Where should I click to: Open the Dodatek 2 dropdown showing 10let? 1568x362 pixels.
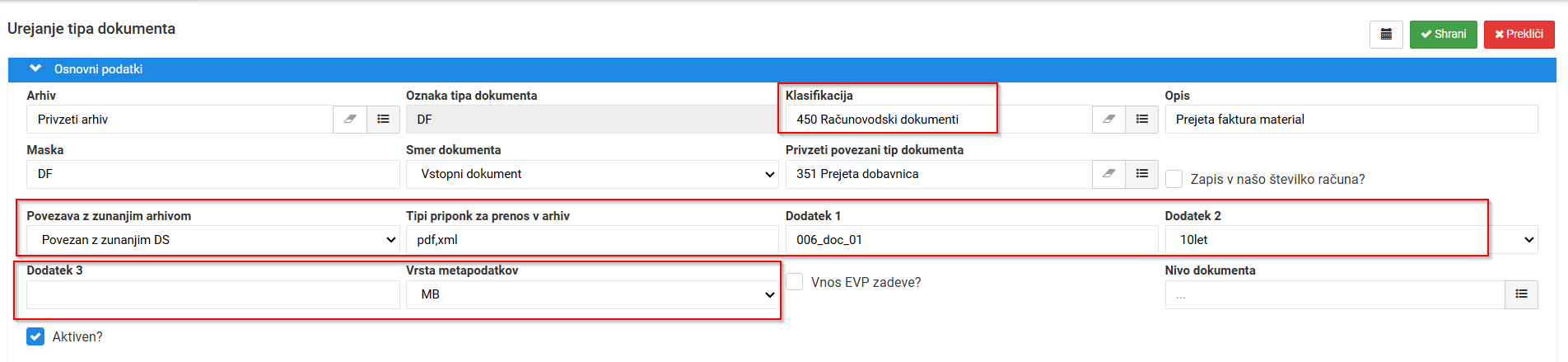[1351, 240]
